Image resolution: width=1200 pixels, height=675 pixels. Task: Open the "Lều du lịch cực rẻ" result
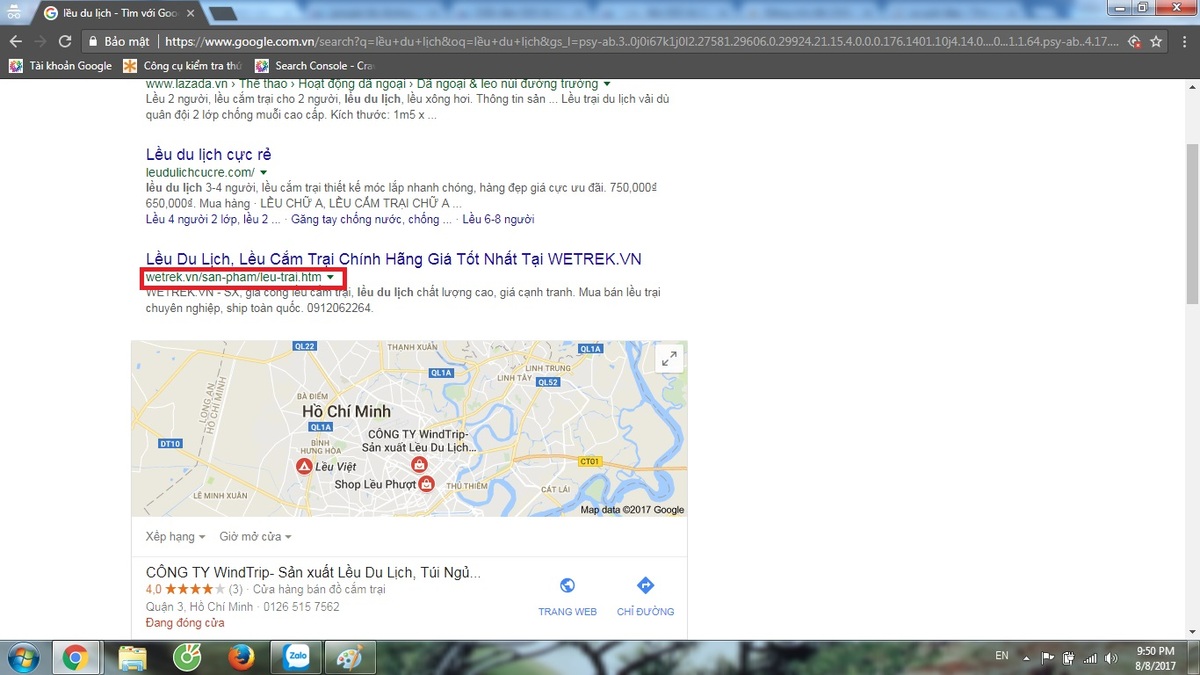point(208,155)
